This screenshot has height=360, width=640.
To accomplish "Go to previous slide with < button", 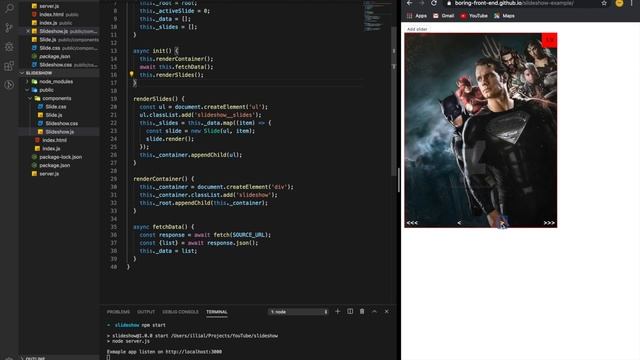I will [x=459, y=223].
